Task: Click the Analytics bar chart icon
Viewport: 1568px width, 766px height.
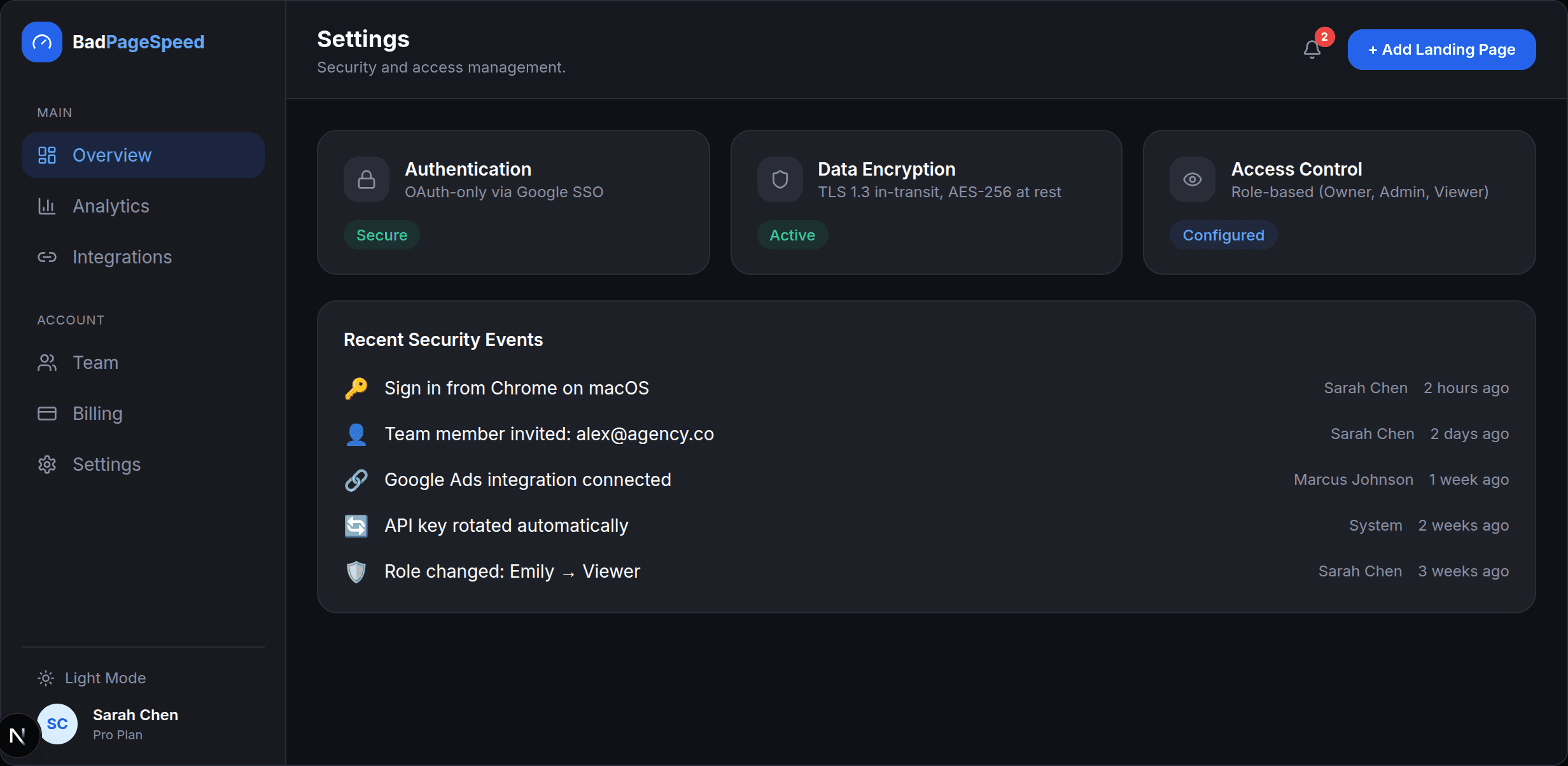Action: 47,206
